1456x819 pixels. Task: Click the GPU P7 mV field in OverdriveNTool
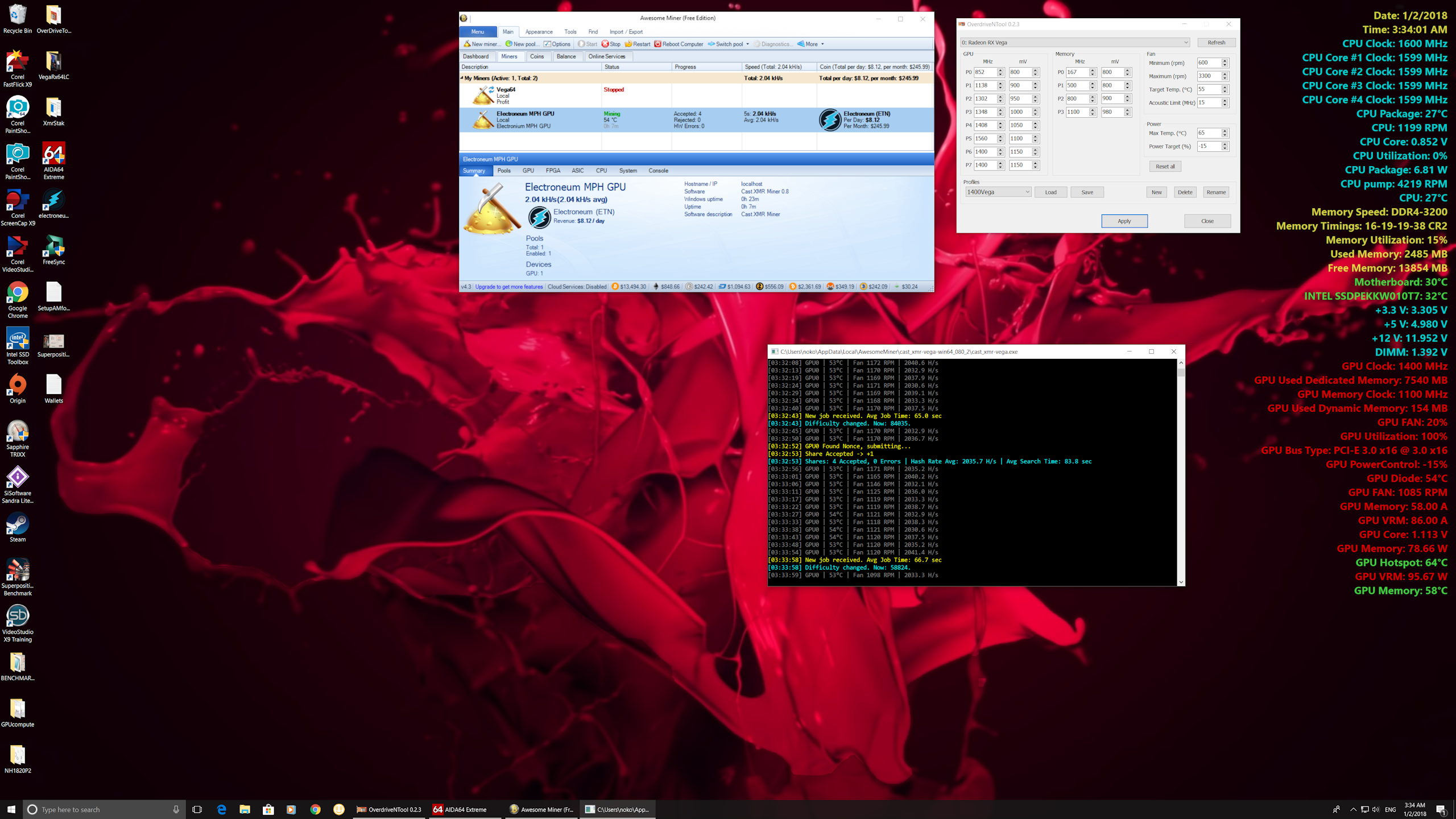click(1020, 165)
